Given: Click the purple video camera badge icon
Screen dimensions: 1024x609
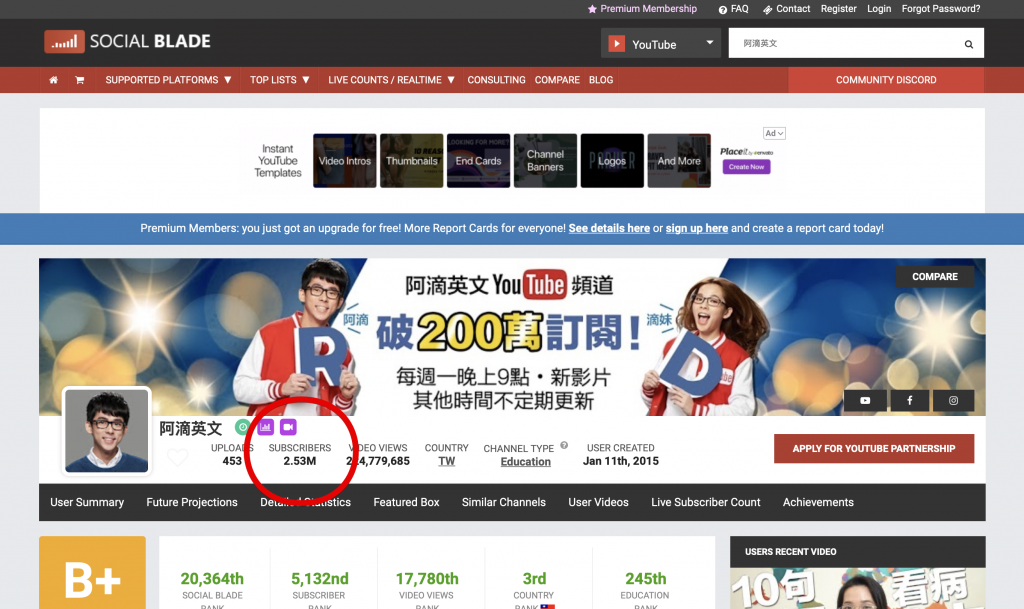Looking at the screenshot, I should point(288,427).
